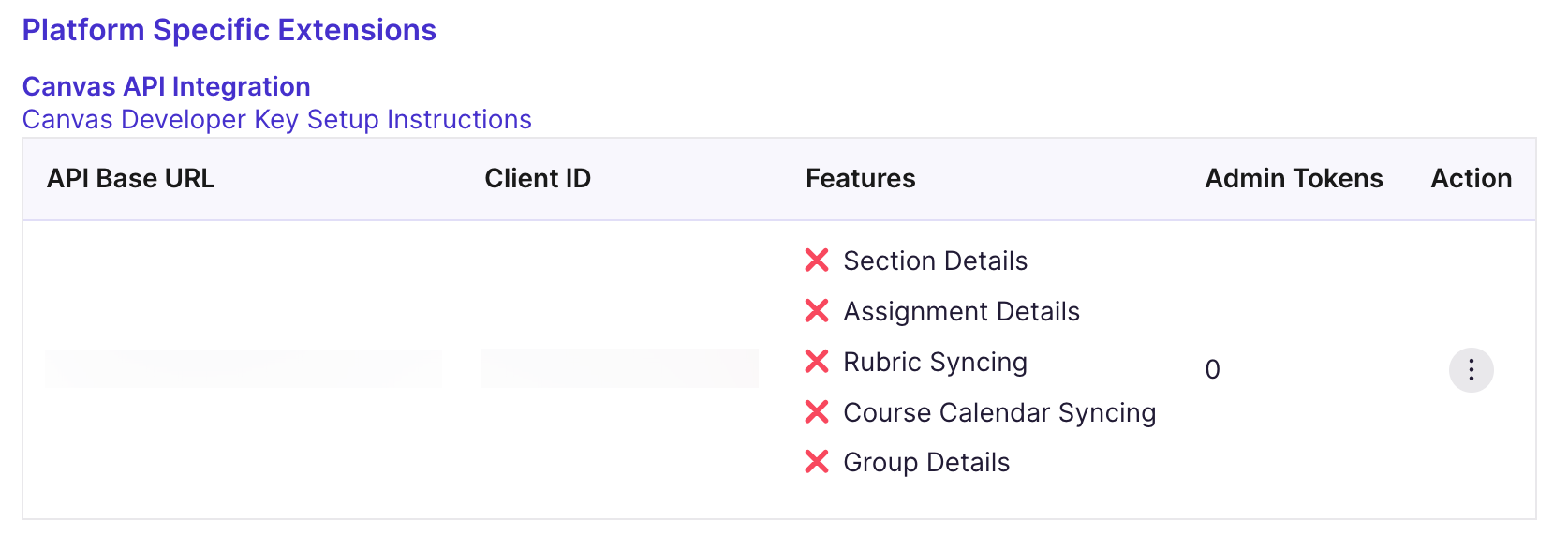Image resolution: width=1568 pixels, height=536 pixels.
Task: Click the API Base URL column header
Action: tap(131, 178)
